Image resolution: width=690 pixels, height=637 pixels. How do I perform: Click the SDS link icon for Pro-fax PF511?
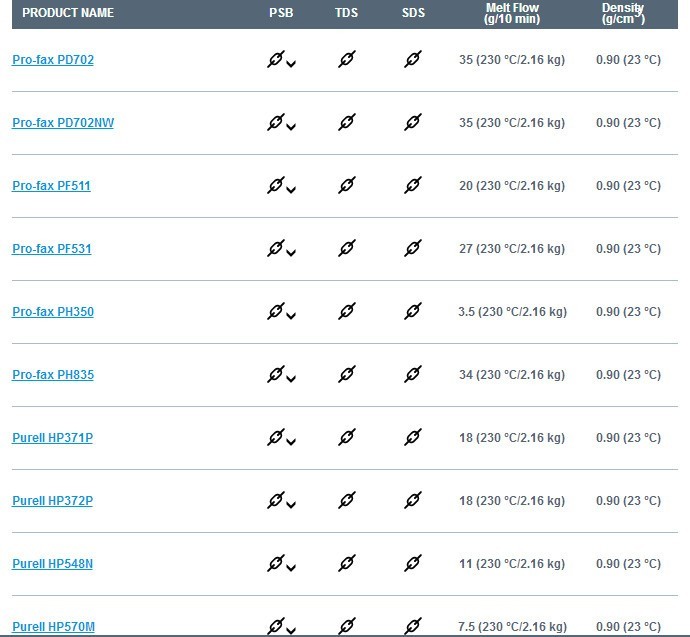coord(413,185)
